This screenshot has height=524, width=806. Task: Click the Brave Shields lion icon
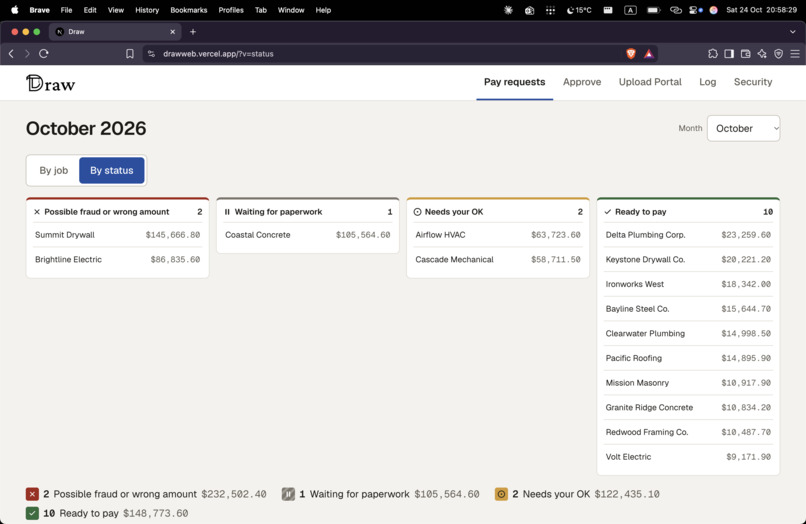coord(631,53)
